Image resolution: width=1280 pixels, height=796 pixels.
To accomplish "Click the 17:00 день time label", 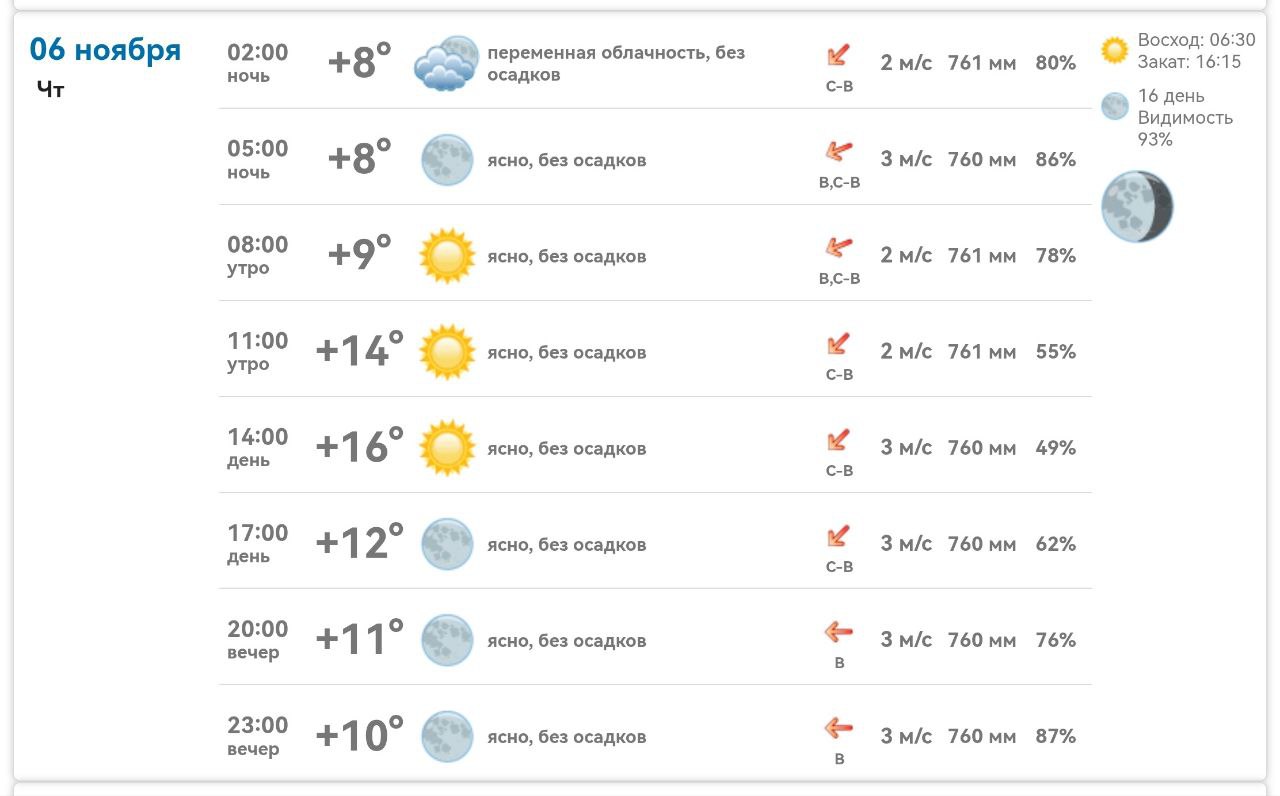I will [257, 543].
